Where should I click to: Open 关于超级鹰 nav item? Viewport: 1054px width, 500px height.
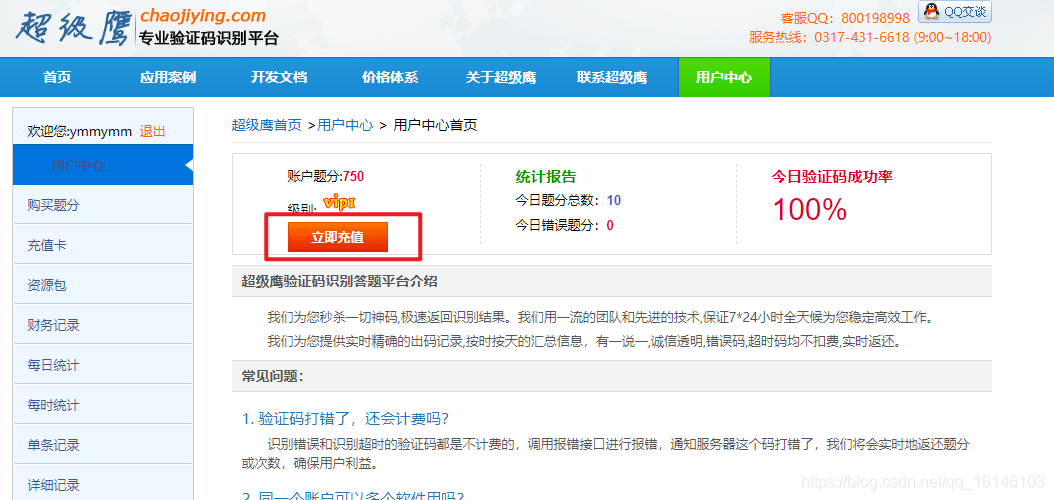pos(501,77)
